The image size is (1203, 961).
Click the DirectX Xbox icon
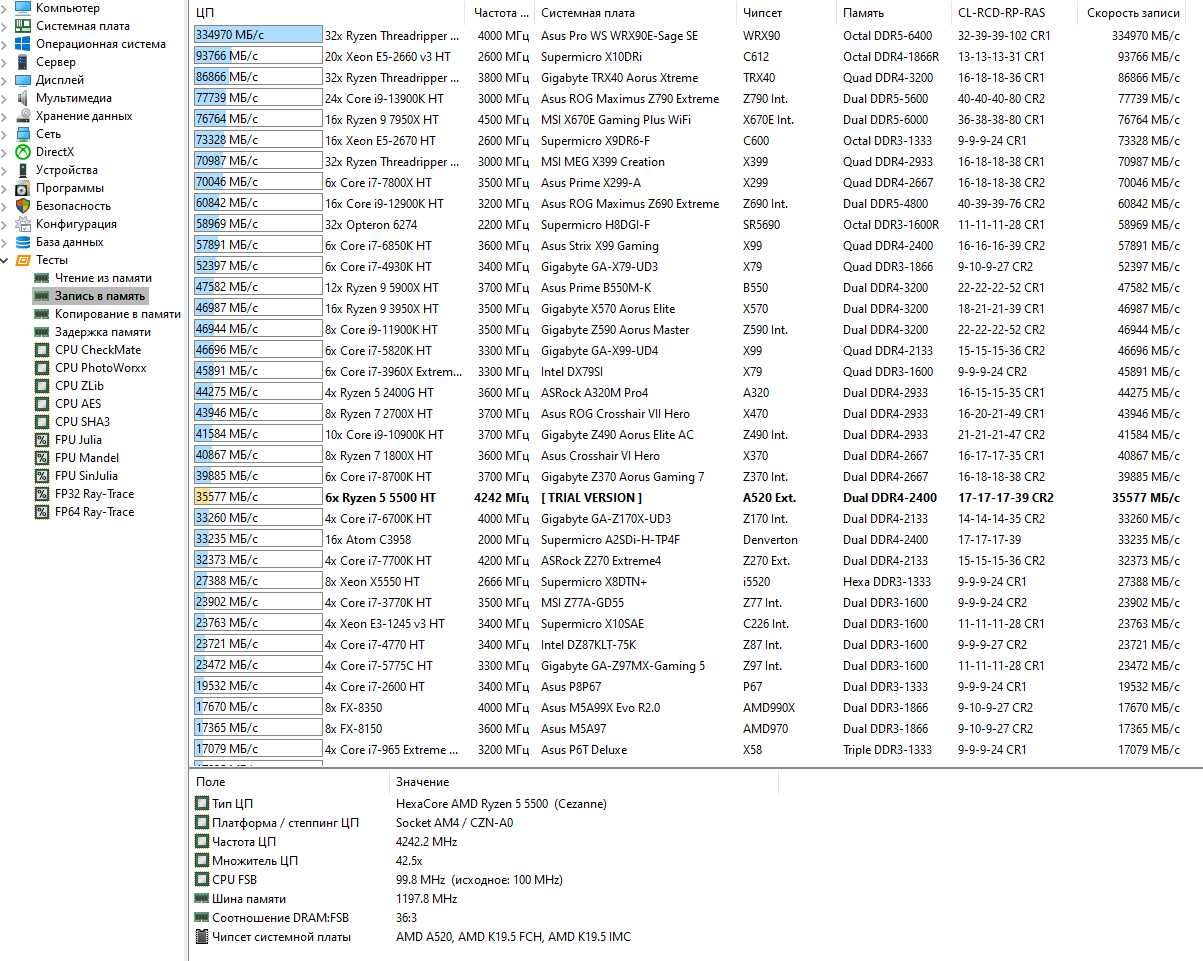pyautogui.click(x=22, y=152)
